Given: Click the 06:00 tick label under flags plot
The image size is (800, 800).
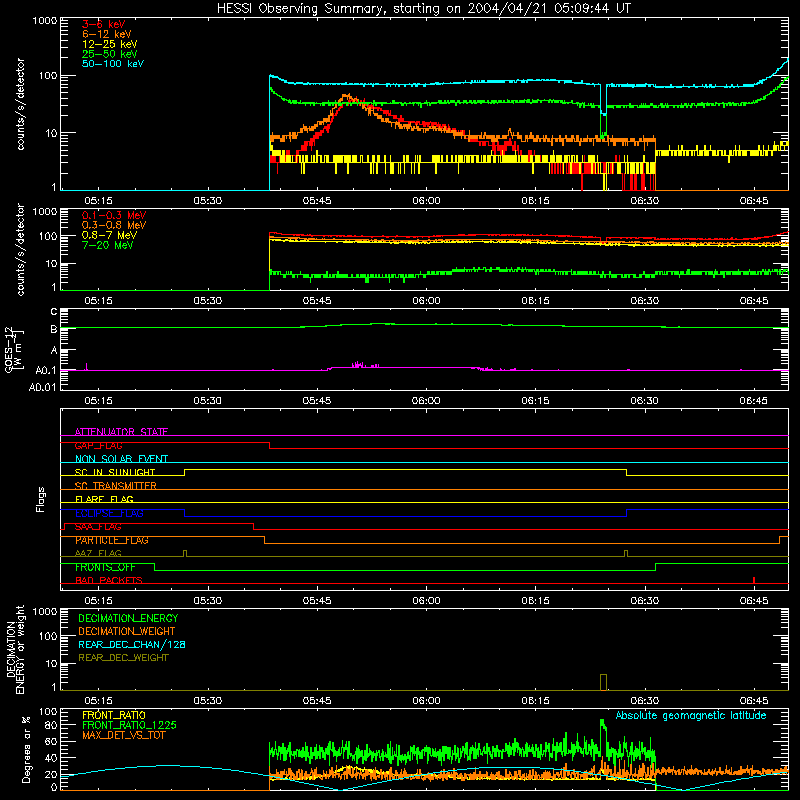Looking at the screenshot, I should tap(426, 601).
